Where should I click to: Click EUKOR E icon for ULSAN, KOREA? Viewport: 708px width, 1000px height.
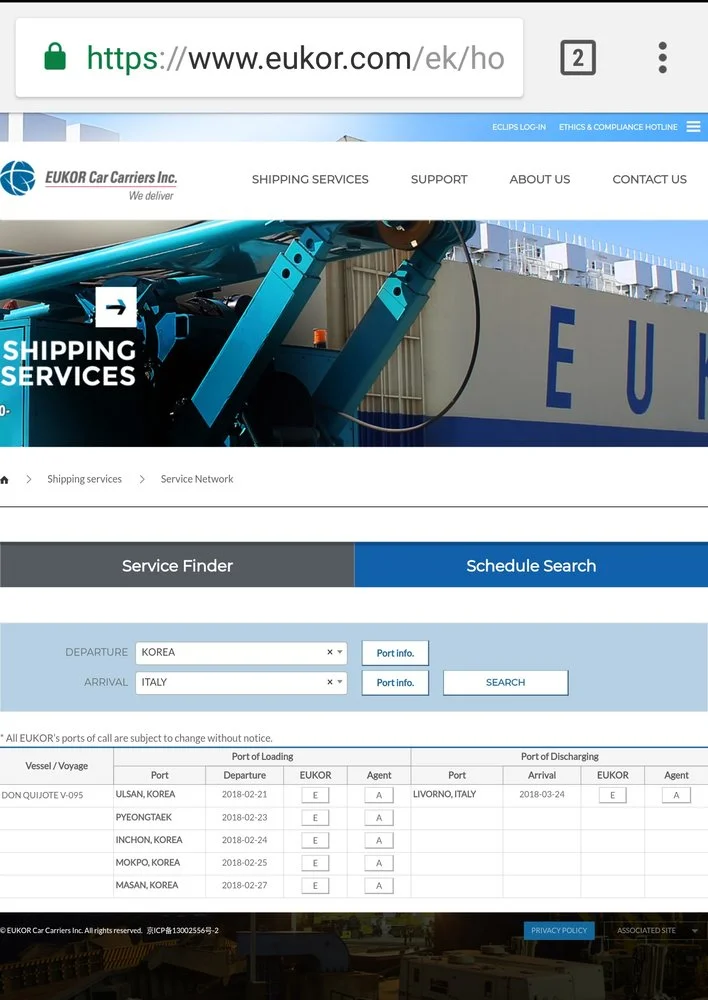coord(315,795)
